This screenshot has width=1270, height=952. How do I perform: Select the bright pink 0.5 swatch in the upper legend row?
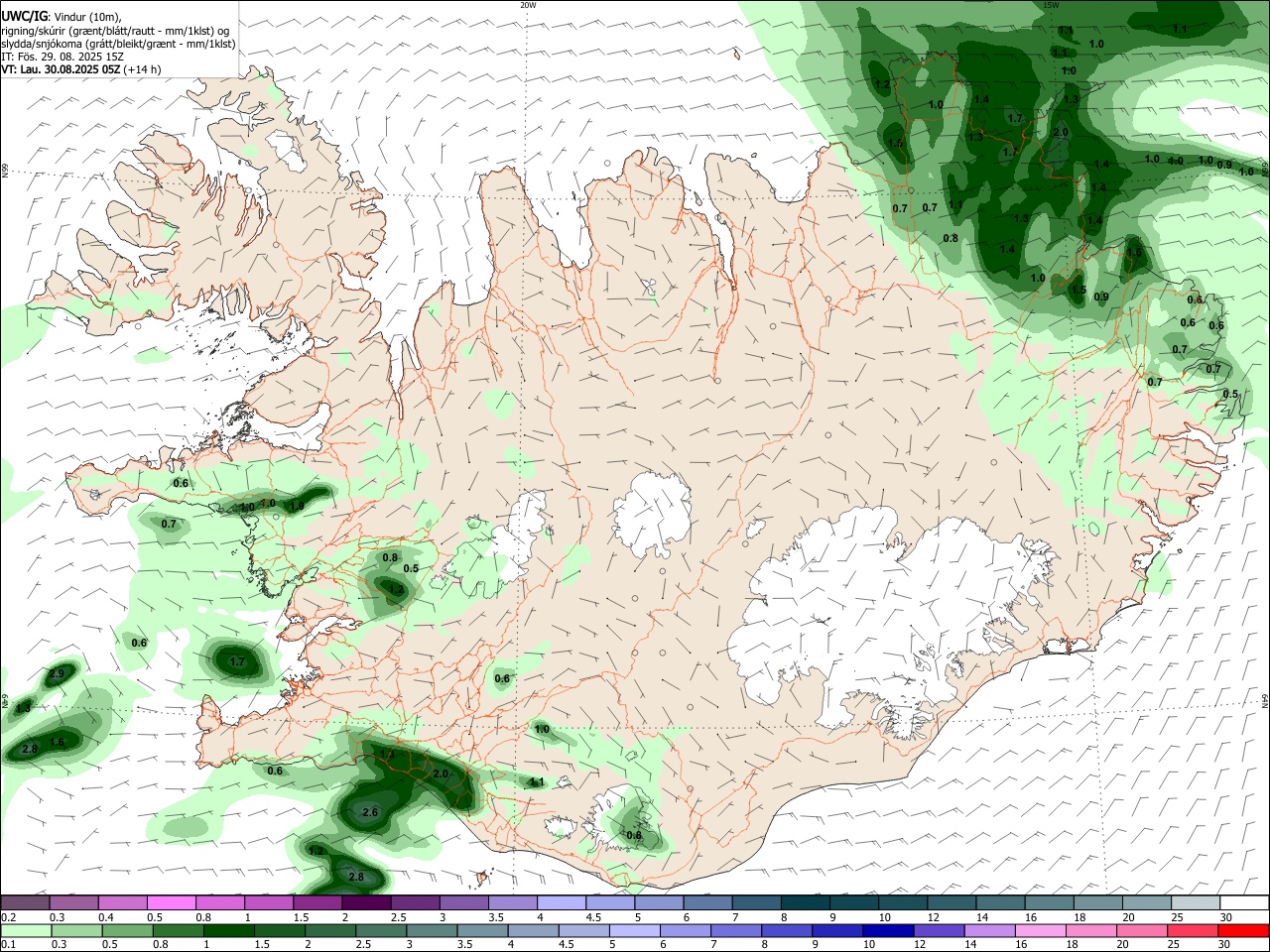[x=171, y=902]
